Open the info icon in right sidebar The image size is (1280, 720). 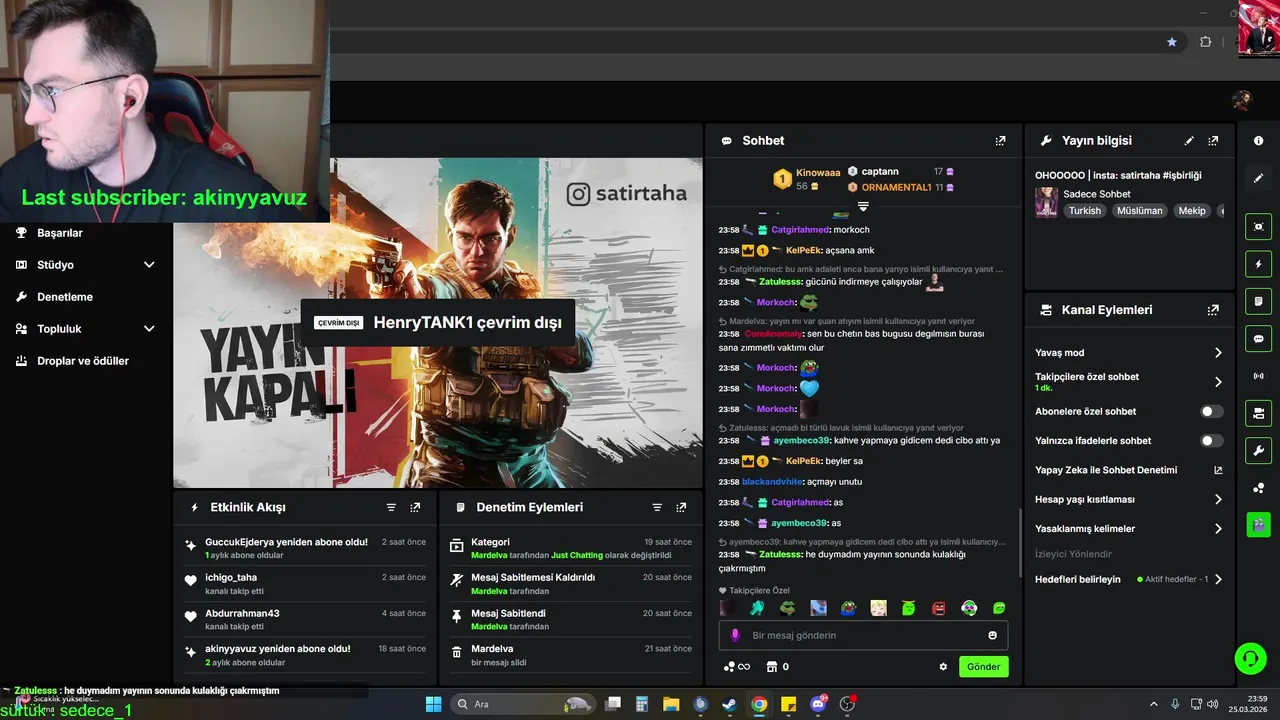(1258, 141)
